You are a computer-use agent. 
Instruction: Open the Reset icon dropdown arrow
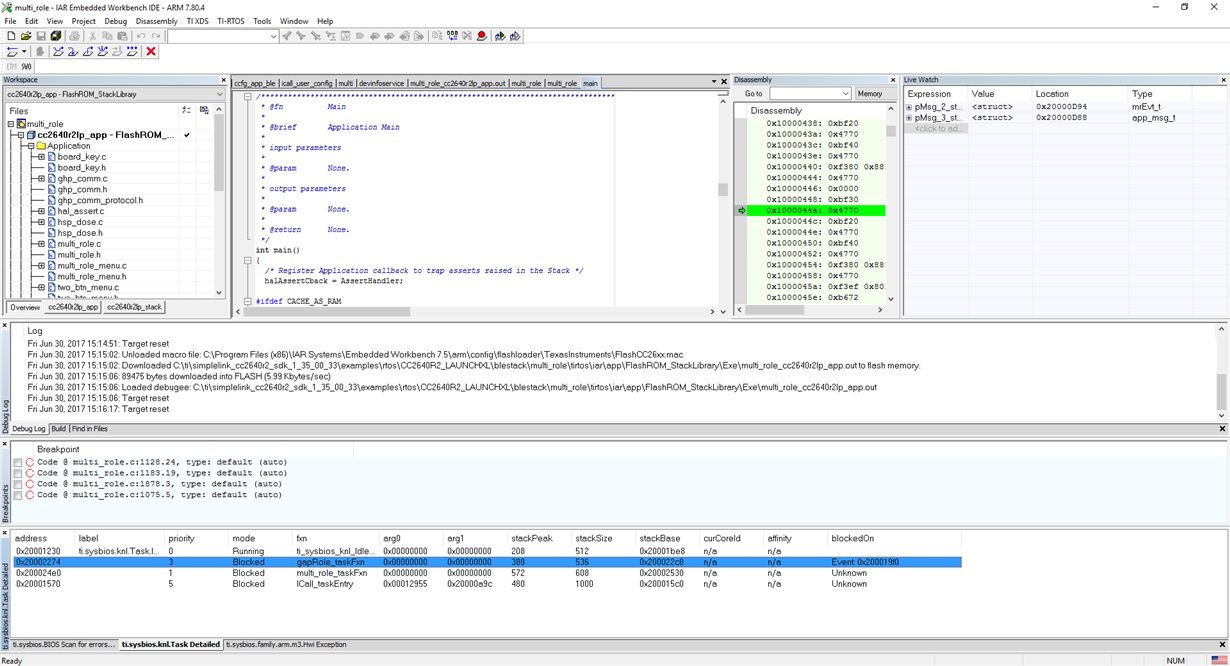click(x=24, y=51)
